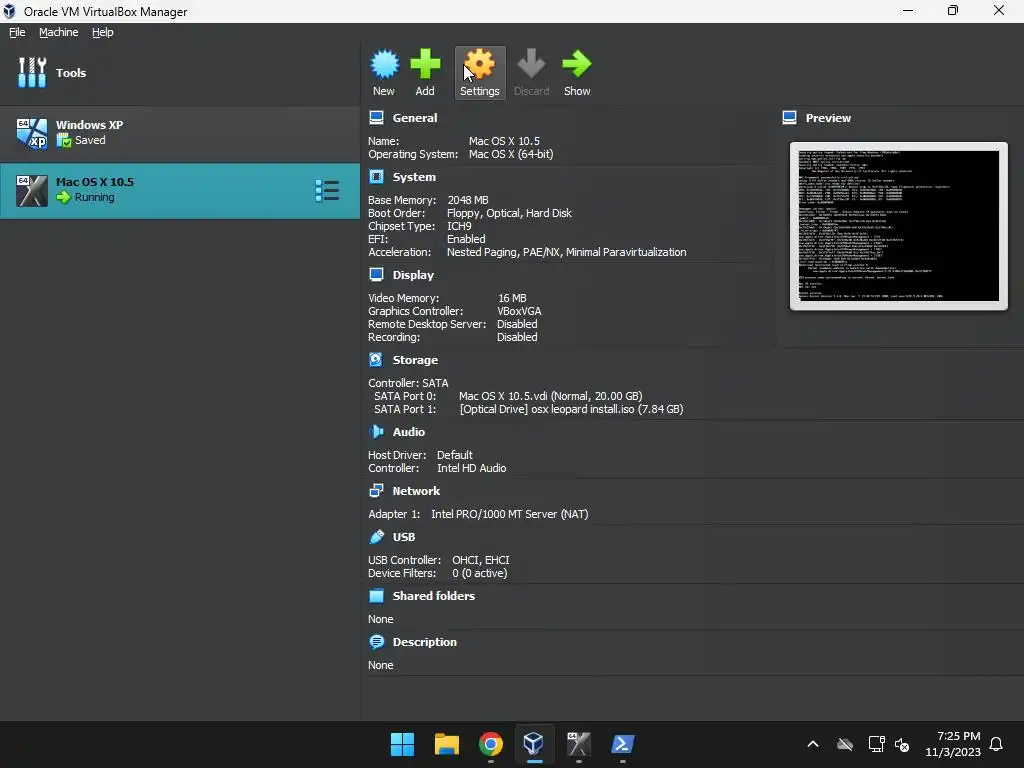1024x768 pixels.
Task: Click the Network section heading
Action: point(416,491)
